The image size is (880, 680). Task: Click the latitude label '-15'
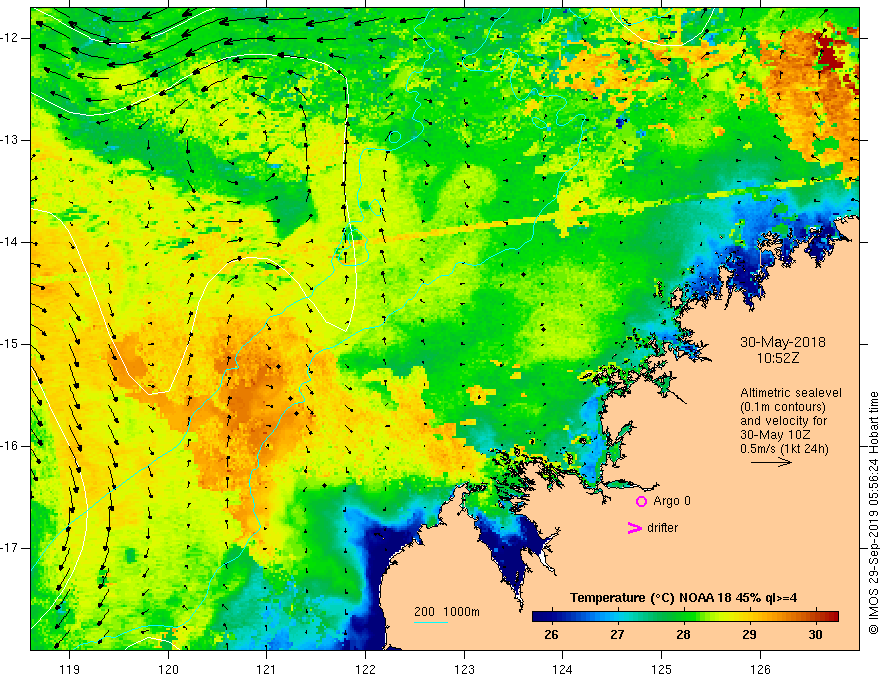pos(10,344)
